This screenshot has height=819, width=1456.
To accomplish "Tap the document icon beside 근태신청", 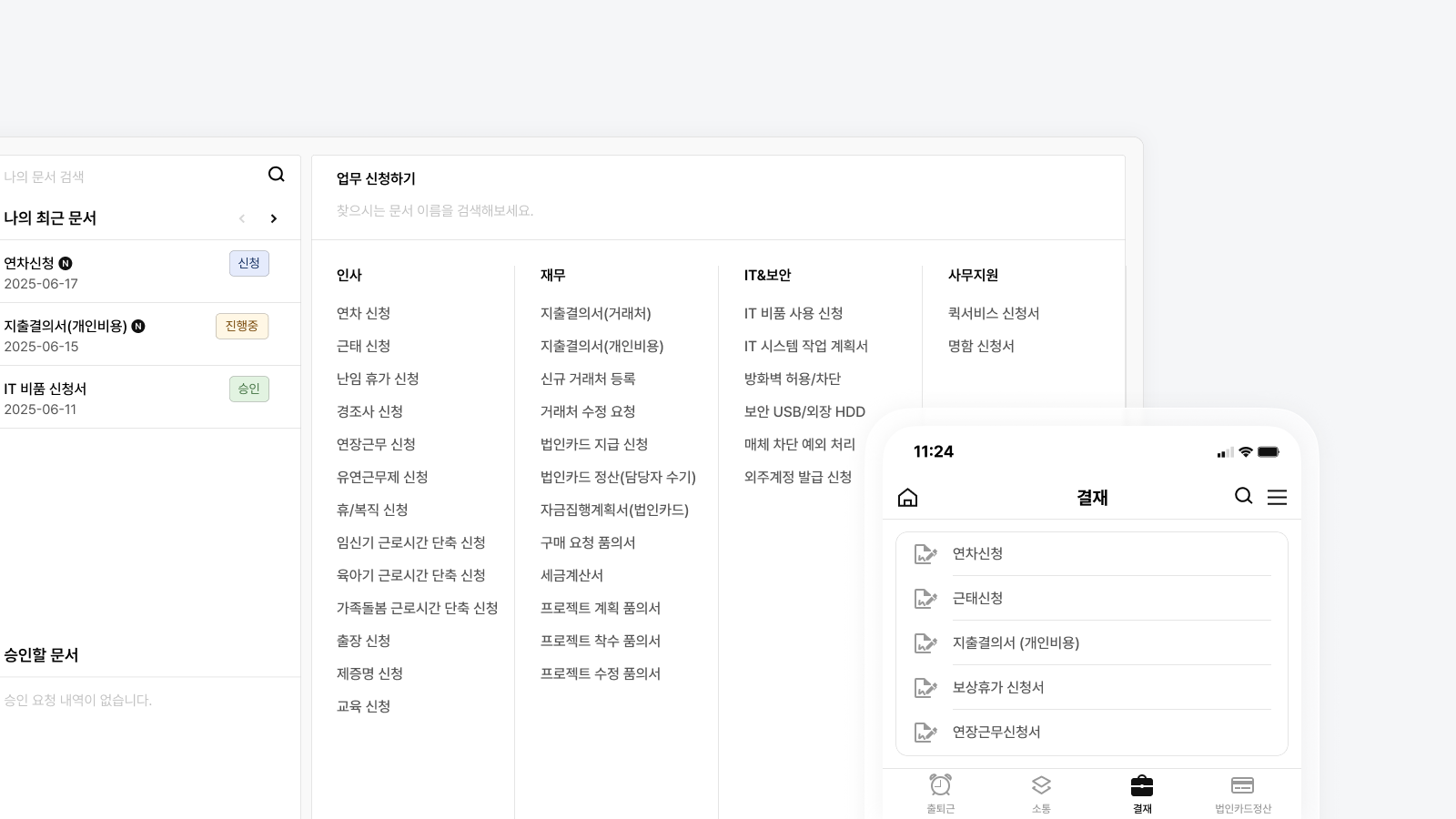I will pyautogui.click(x=925, y=598).
